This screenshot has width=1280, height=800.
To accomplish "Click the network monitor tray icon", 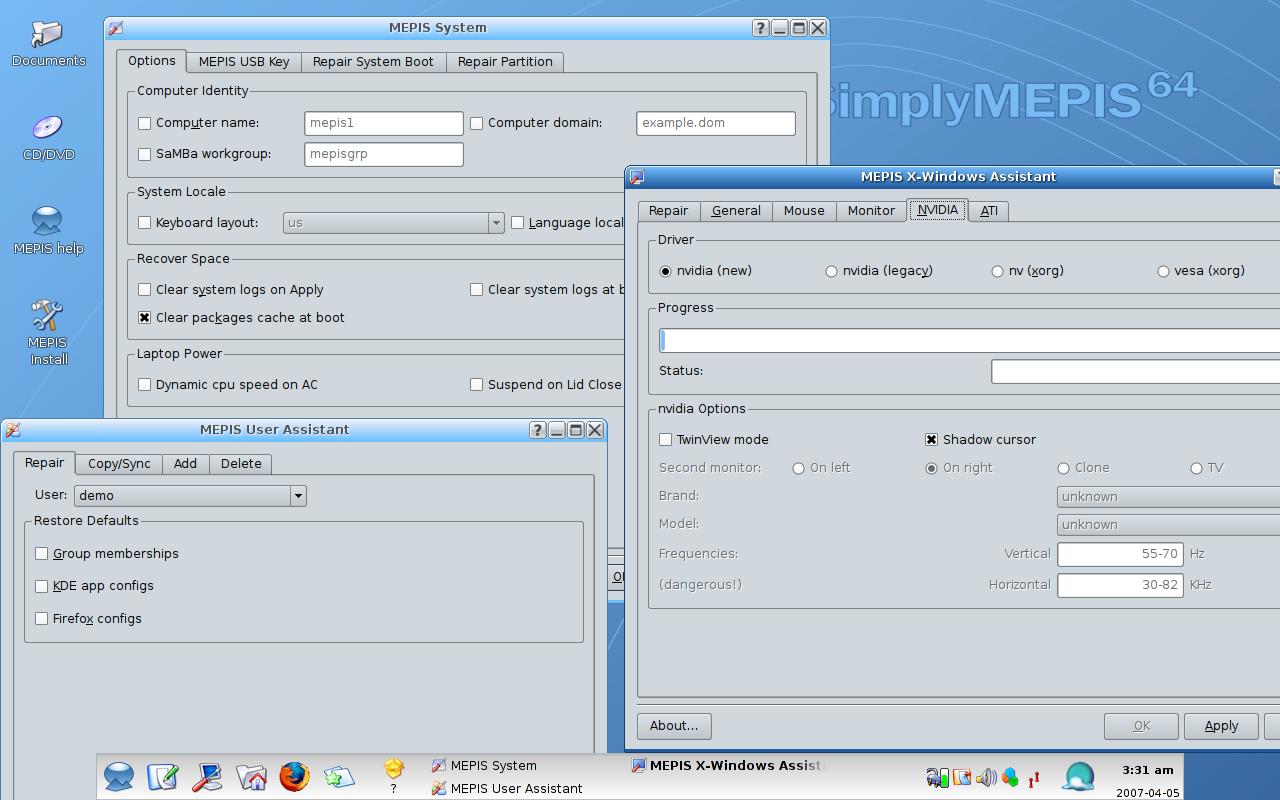I will 937,777.
